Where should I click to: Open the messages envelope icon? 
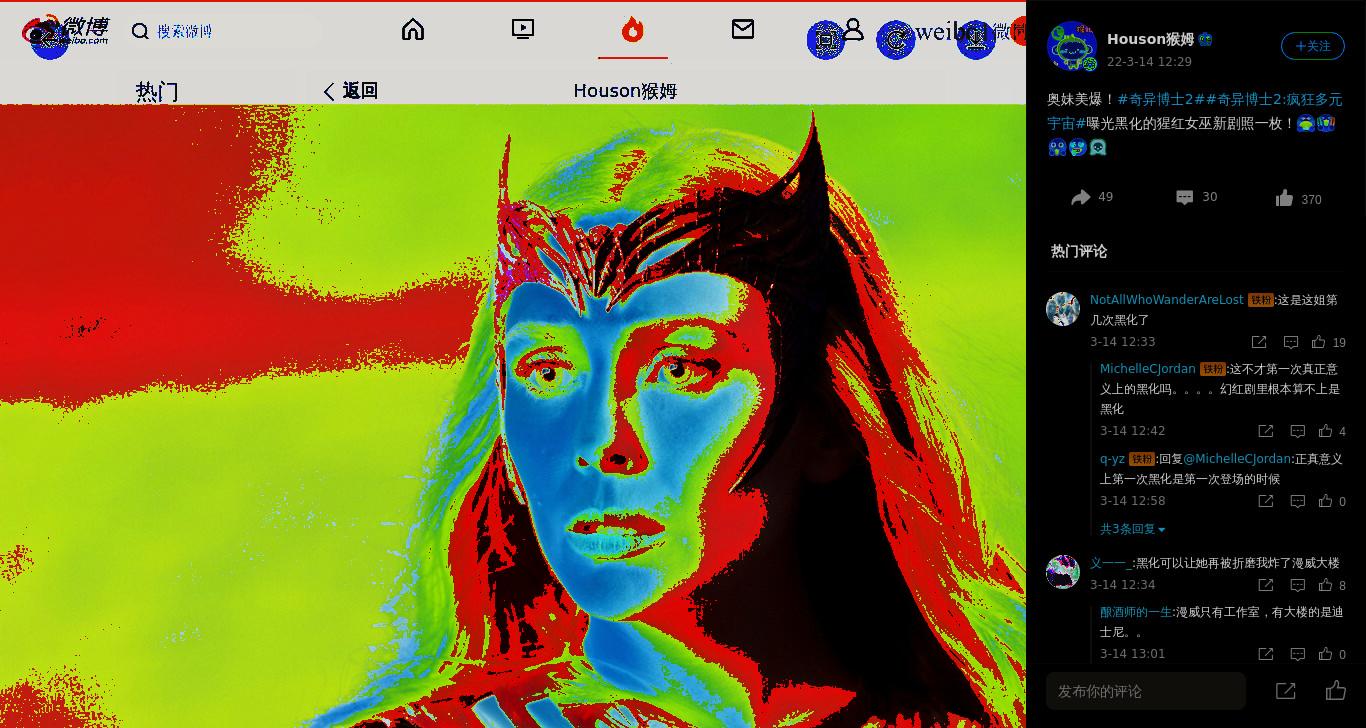(x=743, y=30)
